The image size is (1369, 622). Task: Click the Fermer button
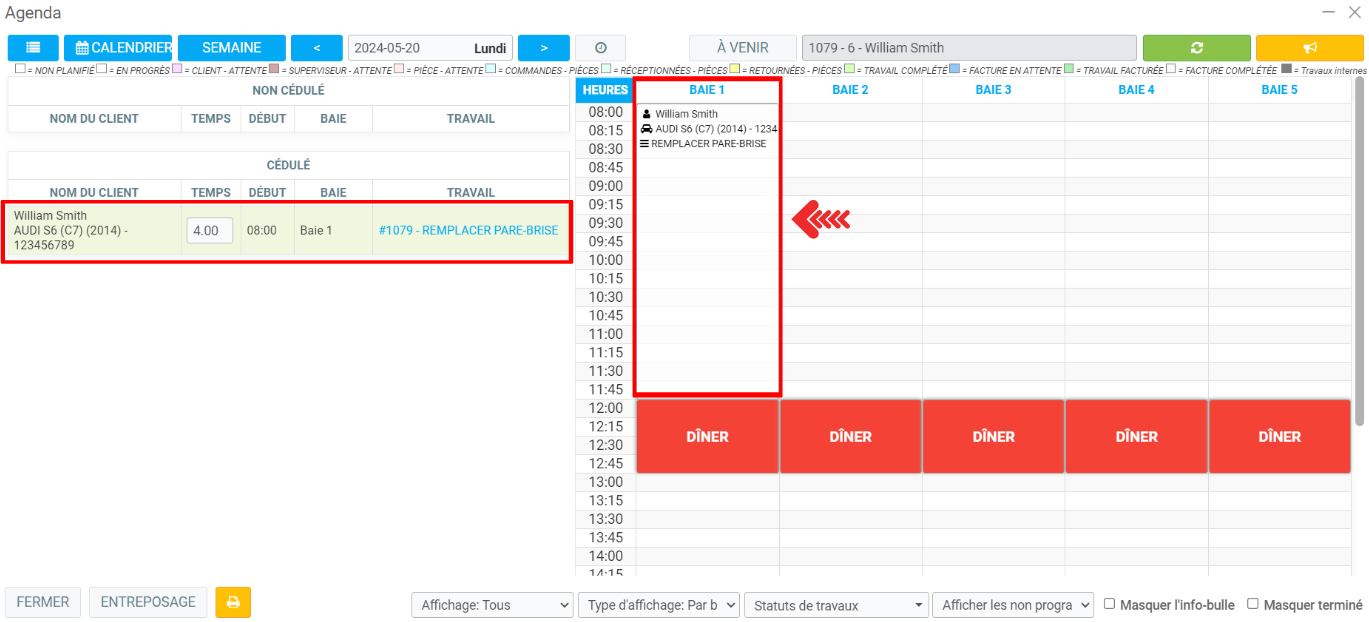pos(43,602)
